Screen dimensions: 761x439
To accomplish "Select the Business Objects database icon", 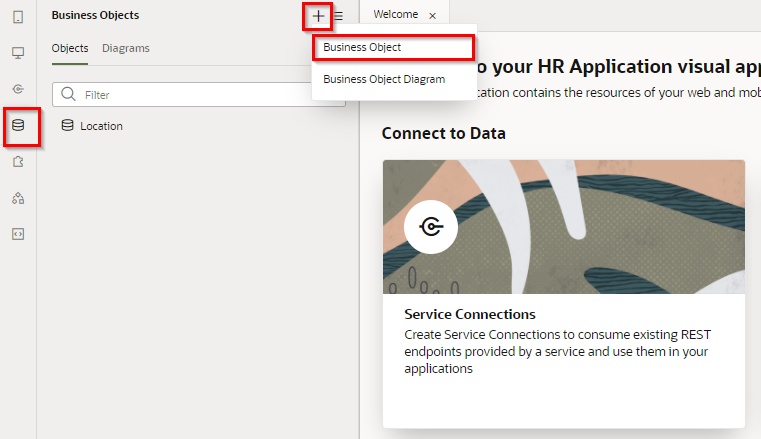I will pyautogui.click(x=18, y=126).
